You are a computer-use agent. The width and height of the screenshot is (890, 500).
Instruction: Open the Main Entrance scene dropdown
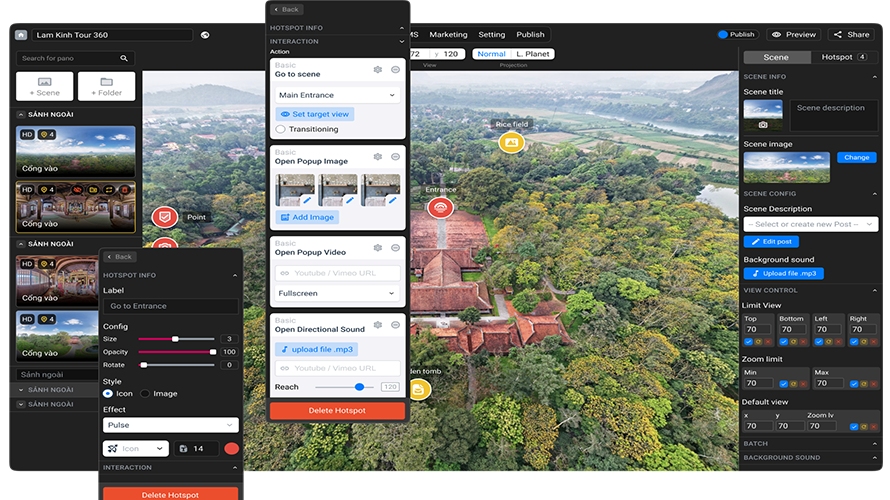click(337, 95)
